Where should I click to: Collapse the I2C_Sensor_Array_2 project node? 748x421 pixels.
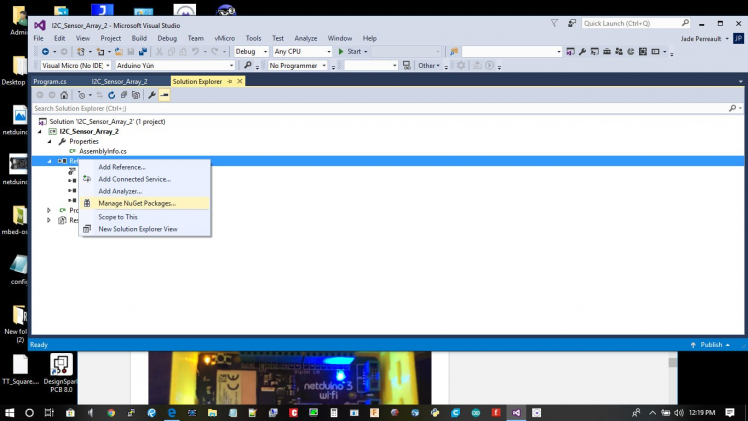pos(40,131)
